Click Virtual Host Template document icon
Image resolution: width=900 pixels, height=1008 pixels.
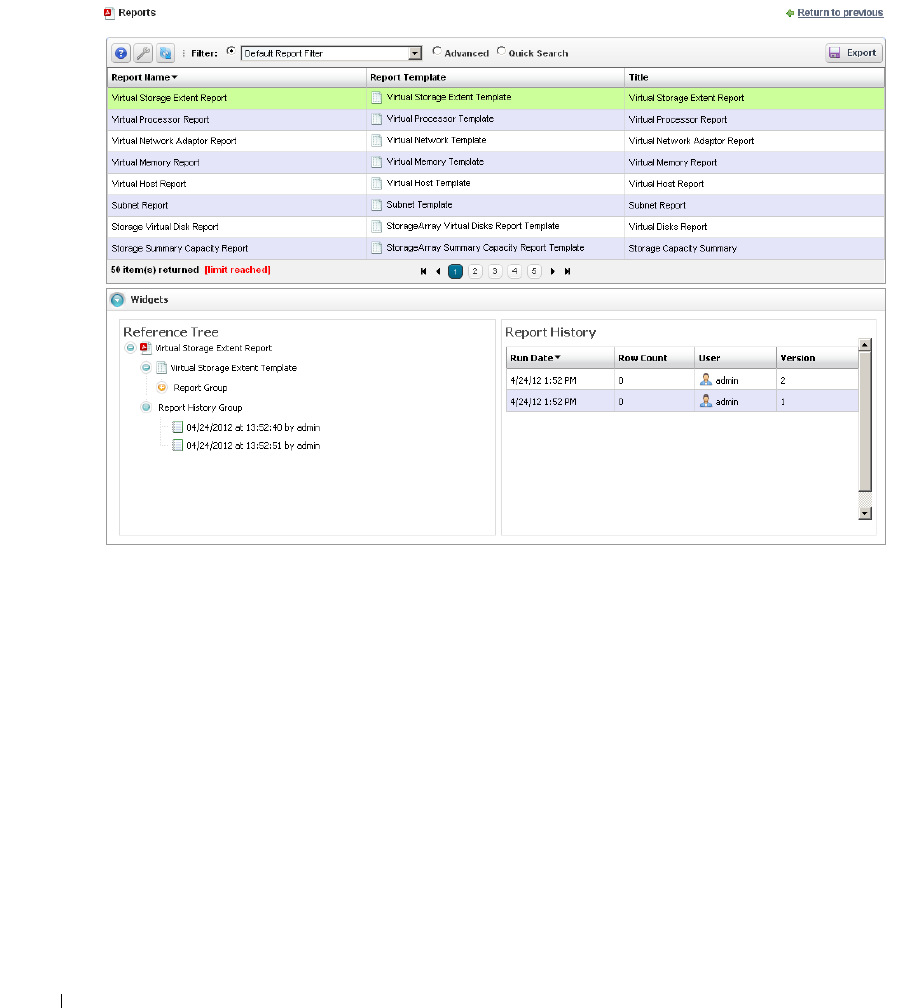377,184
